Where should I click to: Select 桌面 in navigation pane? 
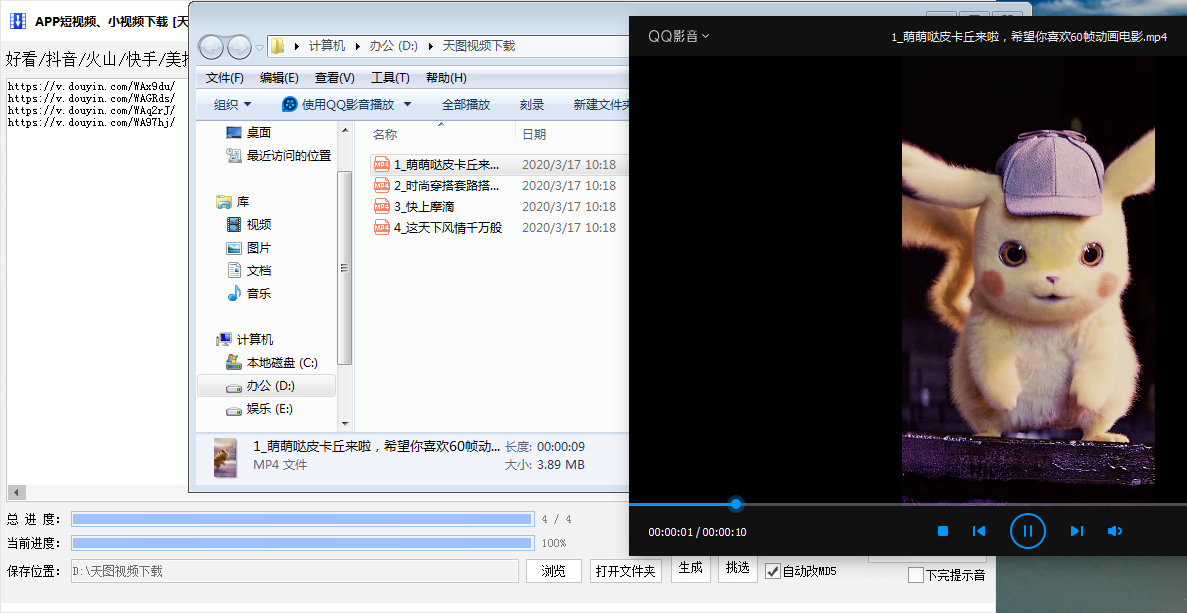(x=249, y=132)
